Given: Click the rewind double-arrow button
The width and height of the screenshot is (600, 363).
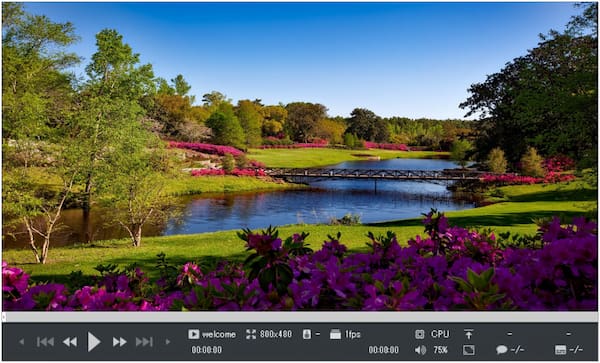Looking at the screenshot, I should [x=70, y=342].
